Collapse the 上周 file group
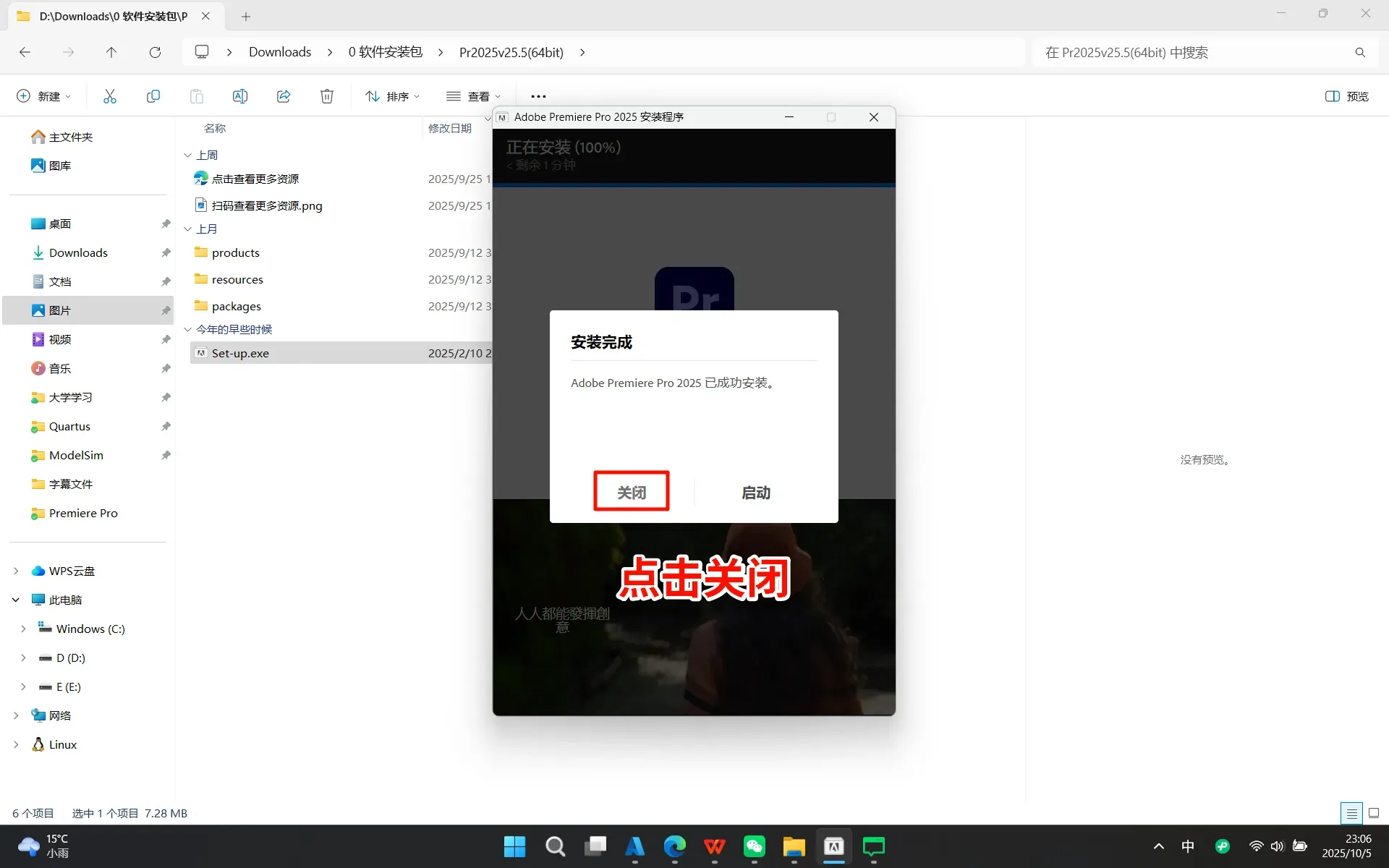This screenshot has width=1389, height=868. point(188,155)
